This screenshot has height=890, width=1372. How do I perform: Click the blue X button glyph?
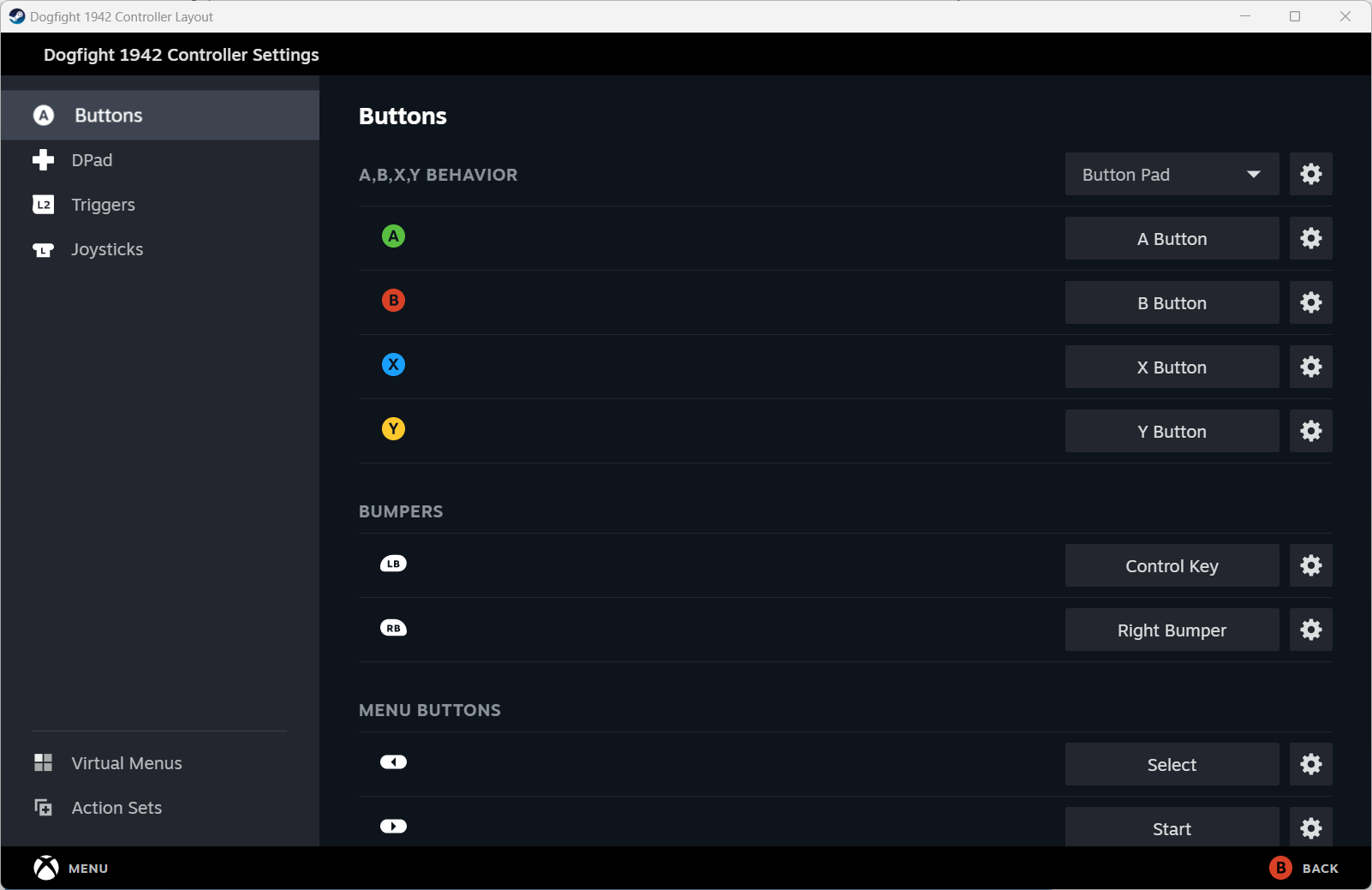[x=393, y=365]
